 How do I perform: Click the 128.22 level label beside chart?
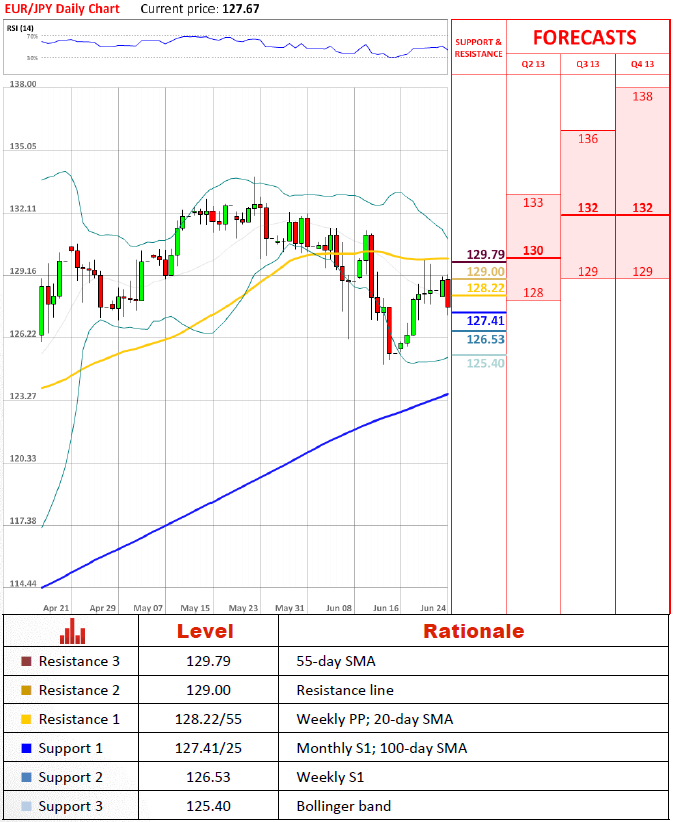(486, 288)
